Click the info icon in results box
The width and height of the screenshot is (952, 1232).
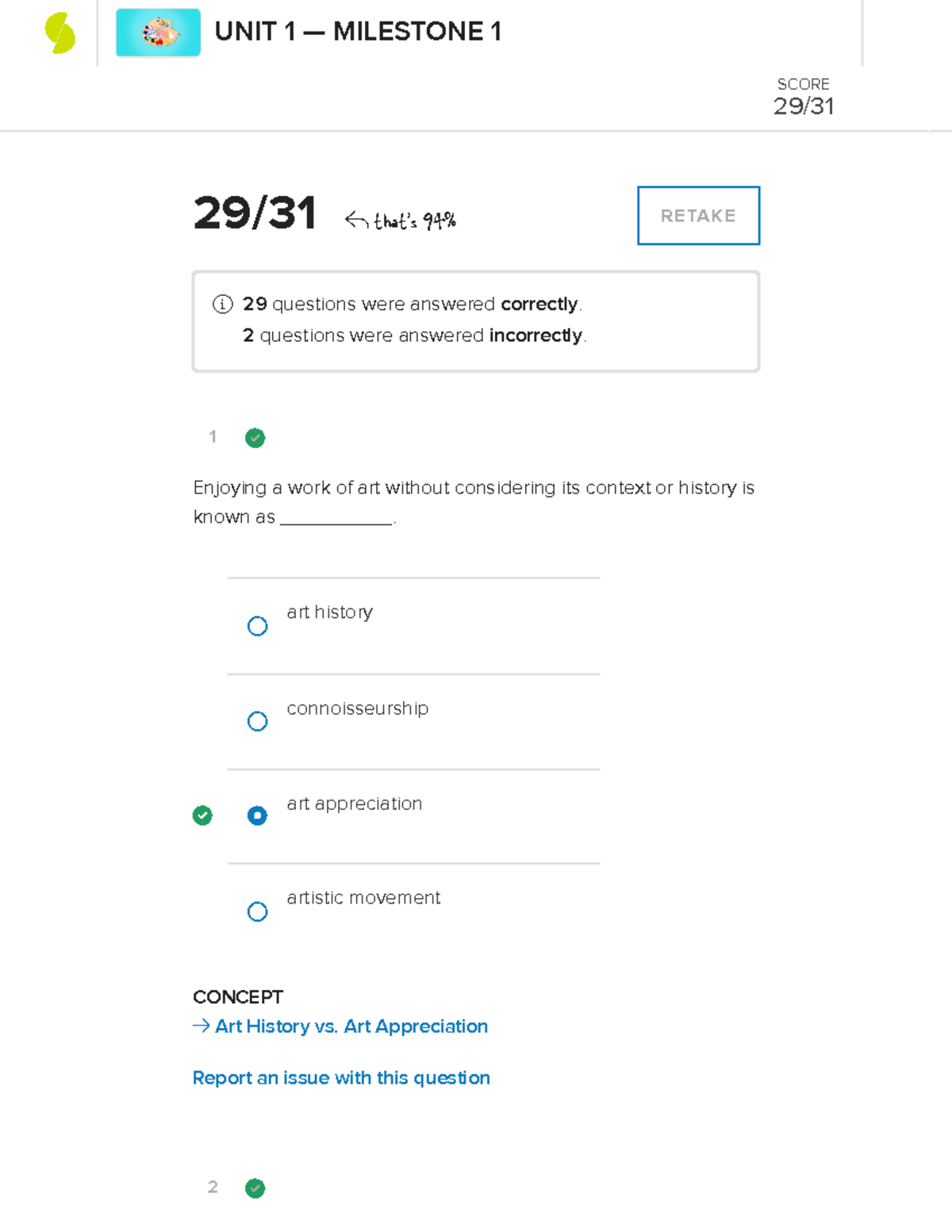222,304
